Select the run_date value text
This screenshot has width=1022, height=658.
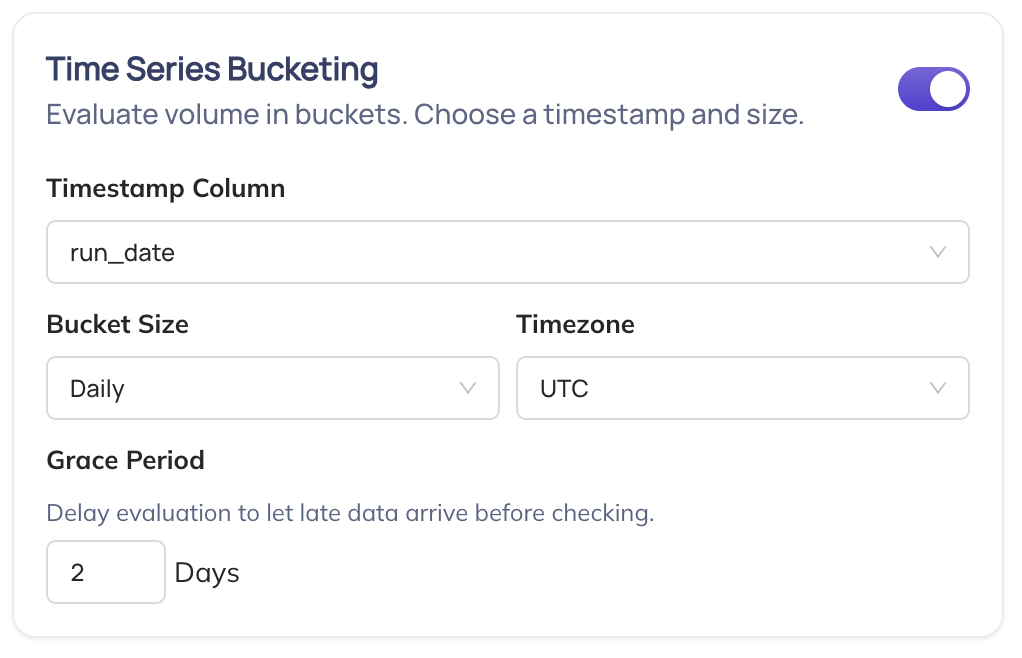pyautogui.click(x=122, y=253)
